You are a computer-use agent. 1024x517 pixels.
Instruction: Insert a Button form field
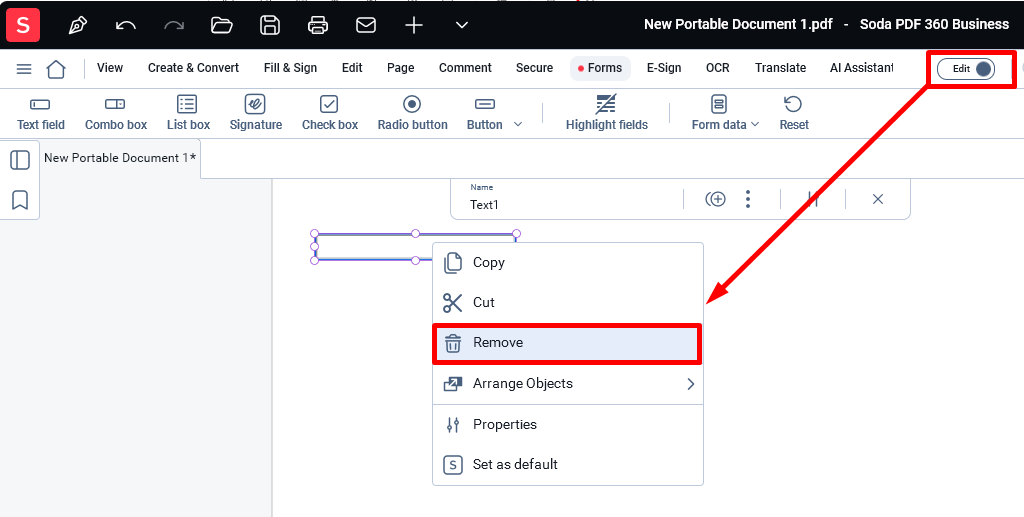485,114
